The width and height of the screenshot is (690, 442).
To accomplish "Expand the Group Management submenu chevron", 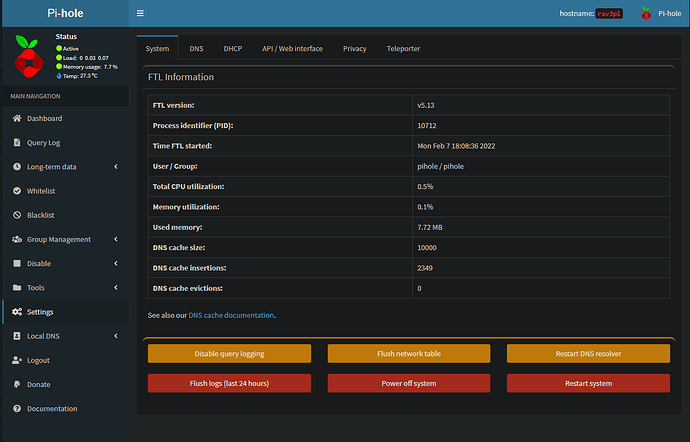I will coord(116,239).
